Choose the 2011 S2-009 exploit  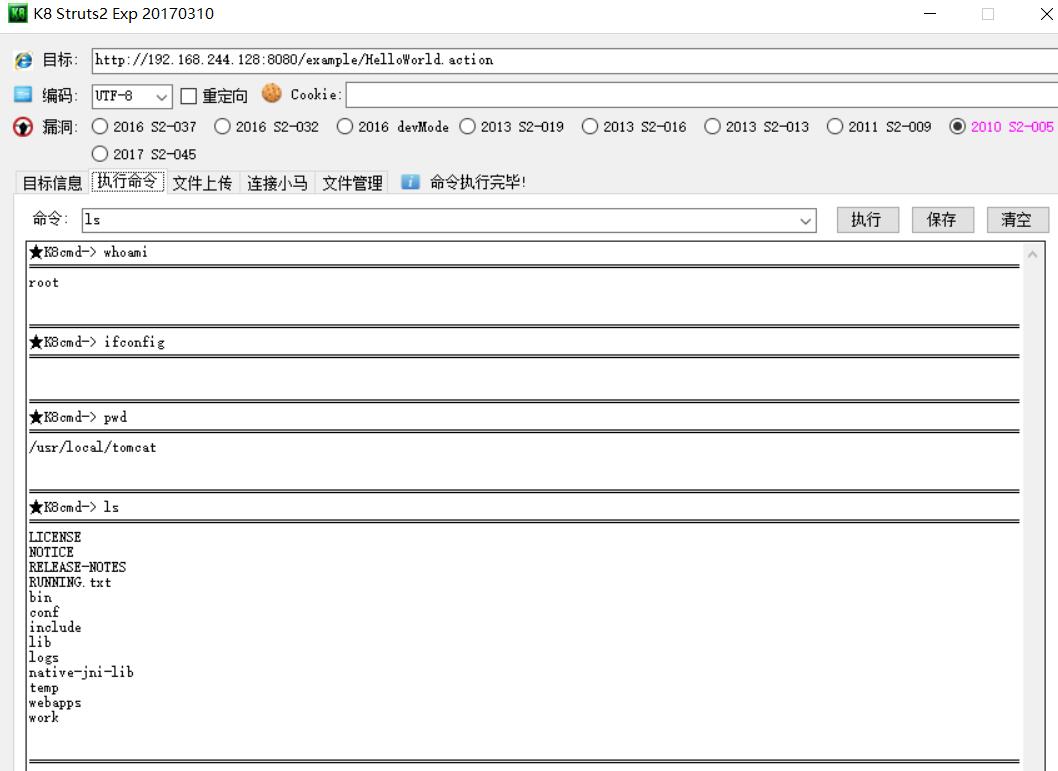[x=835, y=127]
